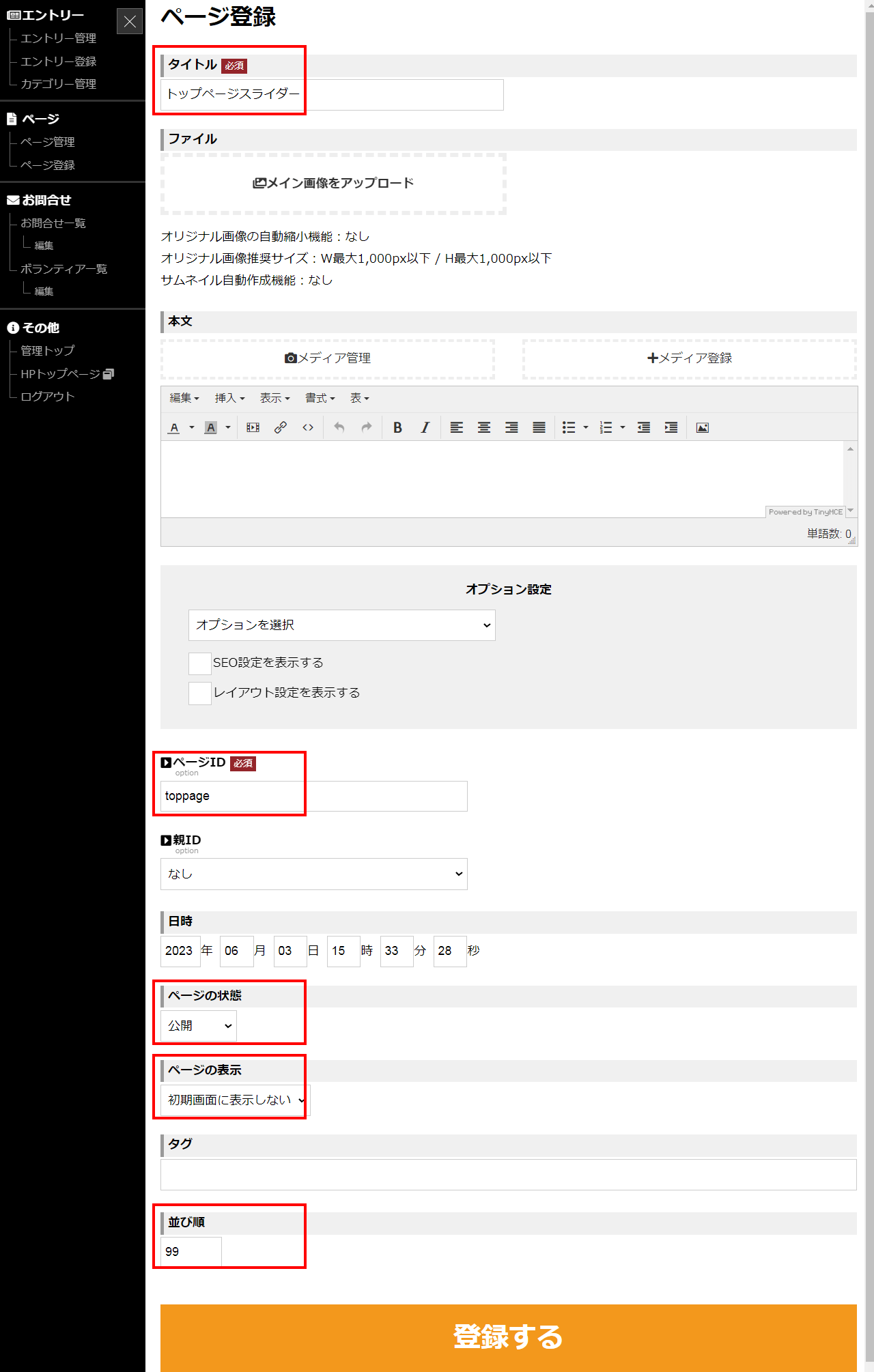Insert an image using the image icon
This screenshot has height=1372, width=874.
[x=702, y=427]
